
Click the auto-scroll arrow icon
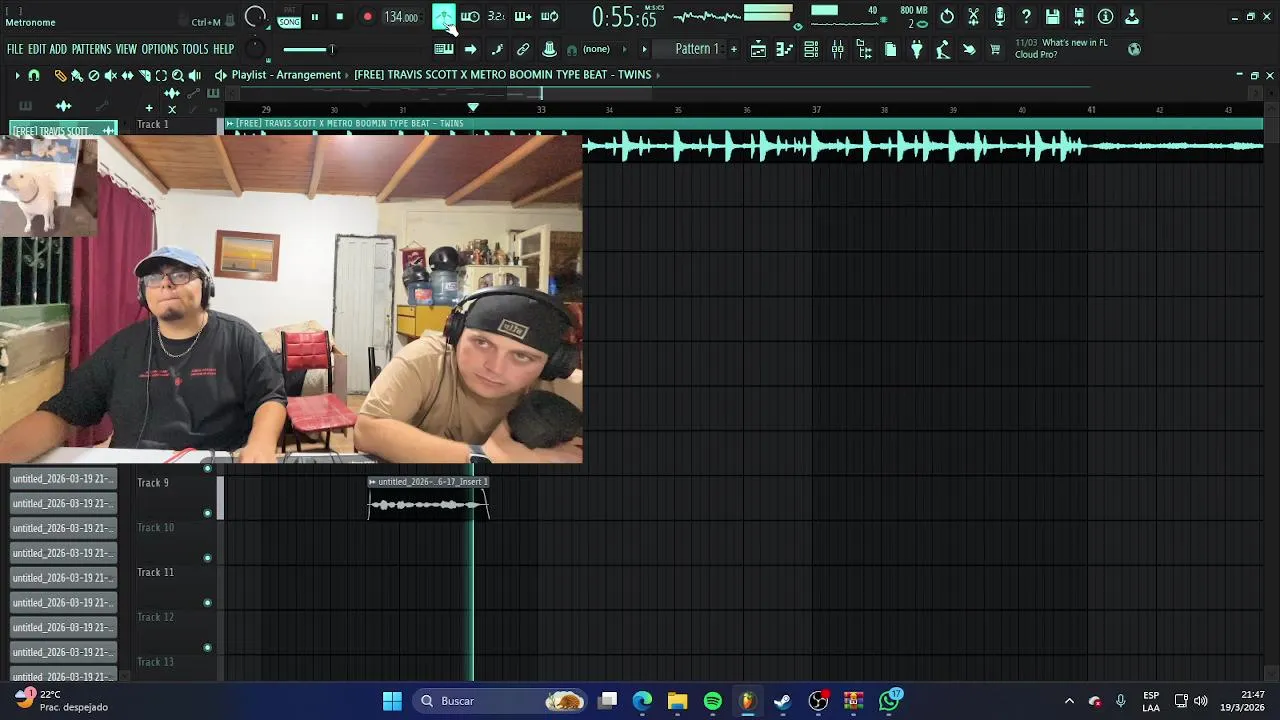coord(470,49)
